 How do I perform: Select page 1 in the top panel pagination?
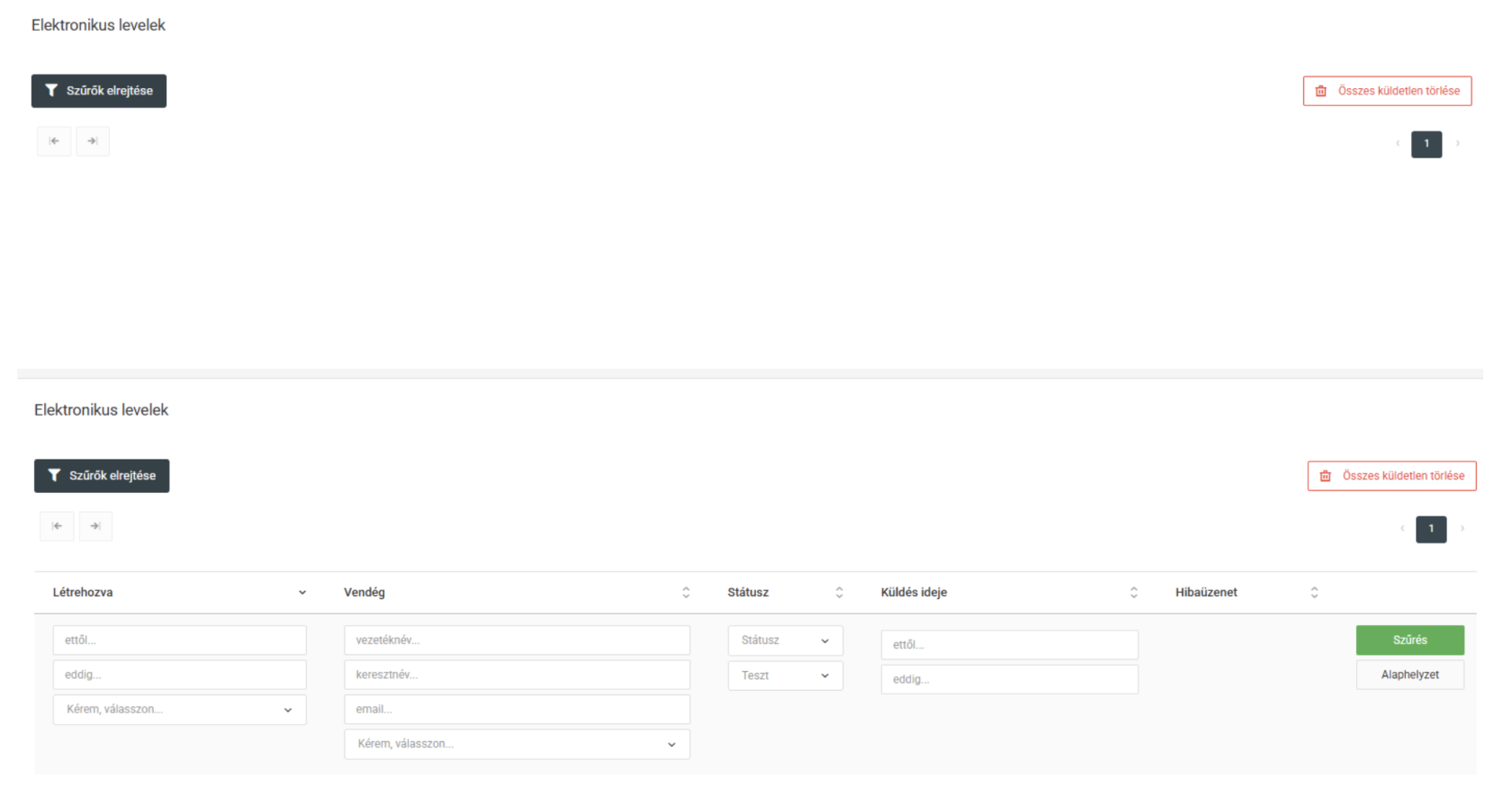point(1426,144)
